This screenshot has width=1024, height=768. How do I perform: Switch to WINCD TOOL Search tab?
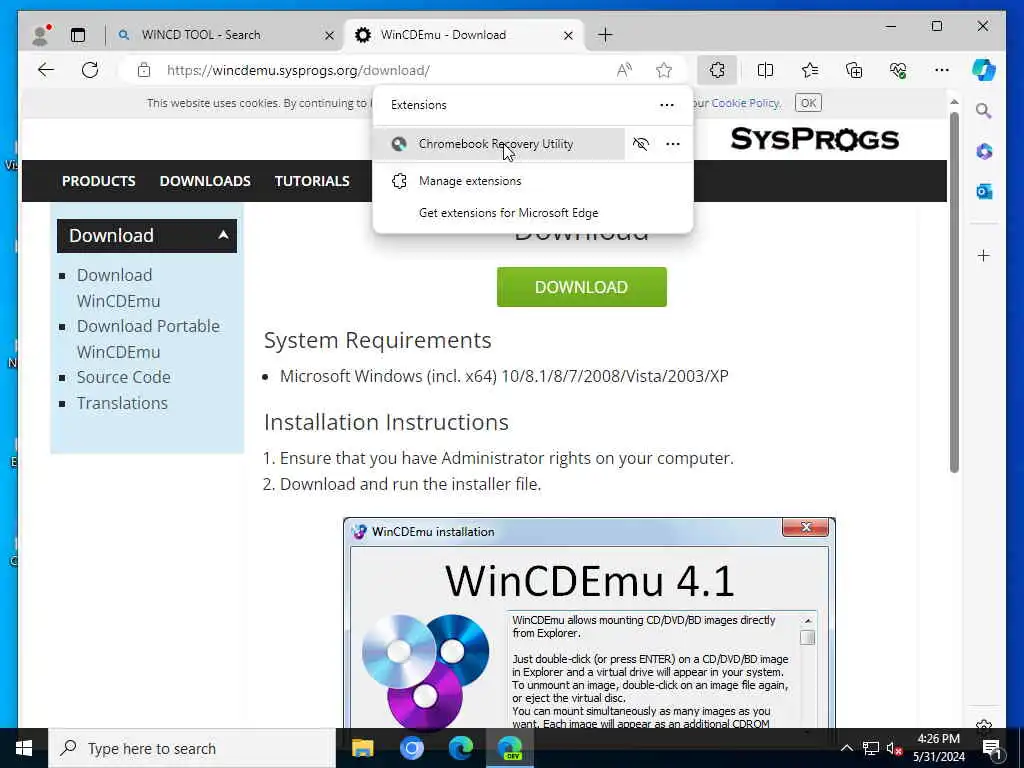click(223, 35)
